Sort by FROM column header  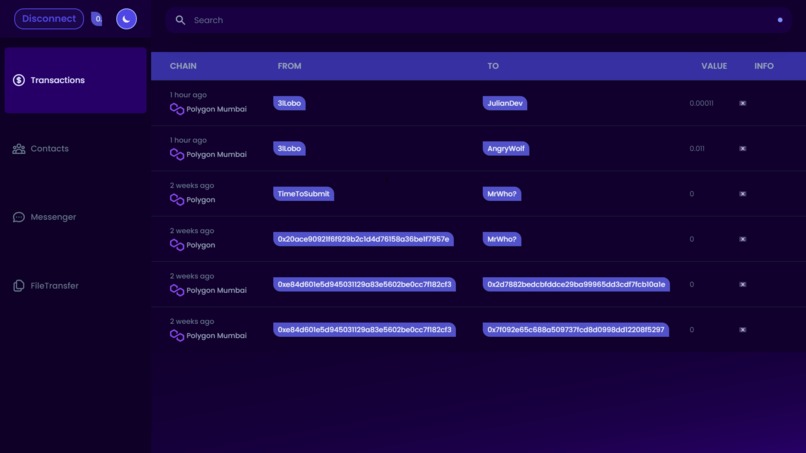pyautogui.click(x=289, y=66)
